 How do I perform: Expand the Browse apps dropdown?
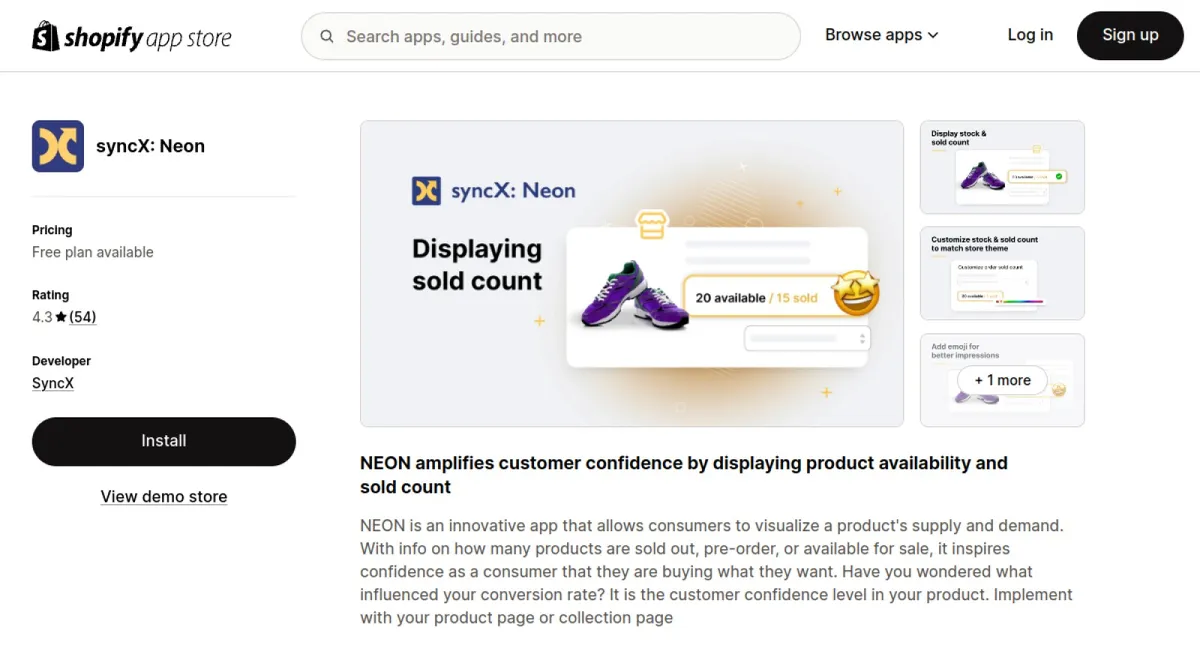click(881, 35)
